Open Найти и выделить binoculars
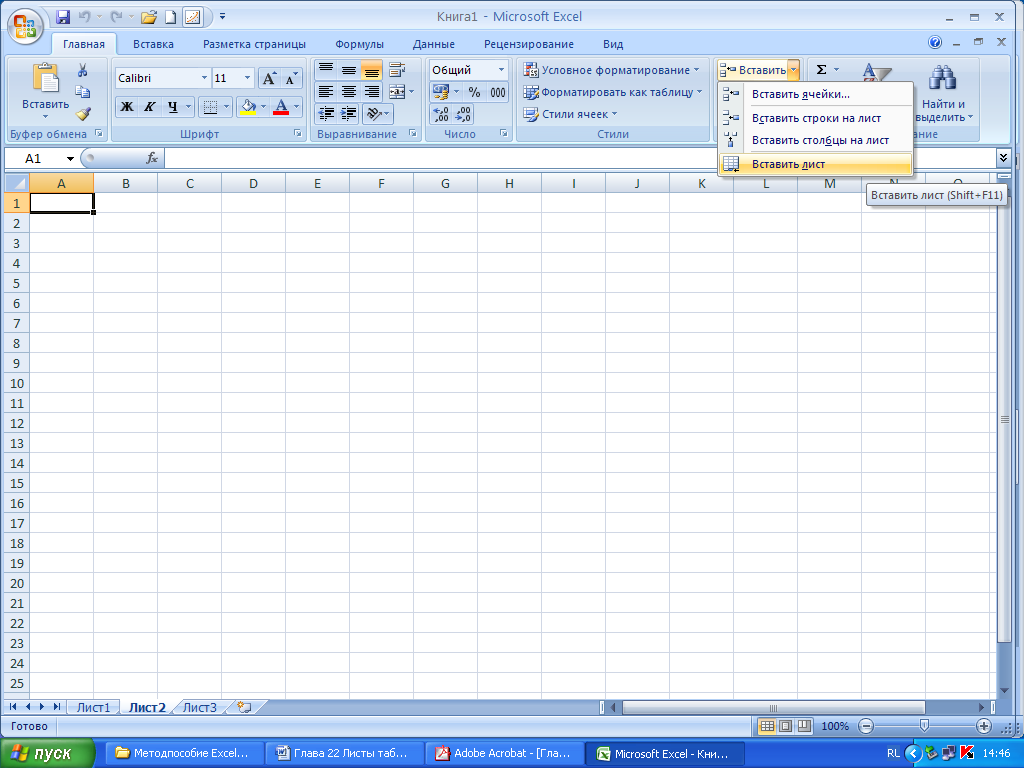Image resolution: width=1024 pixels, height=768 pixels. coord(943,91)
